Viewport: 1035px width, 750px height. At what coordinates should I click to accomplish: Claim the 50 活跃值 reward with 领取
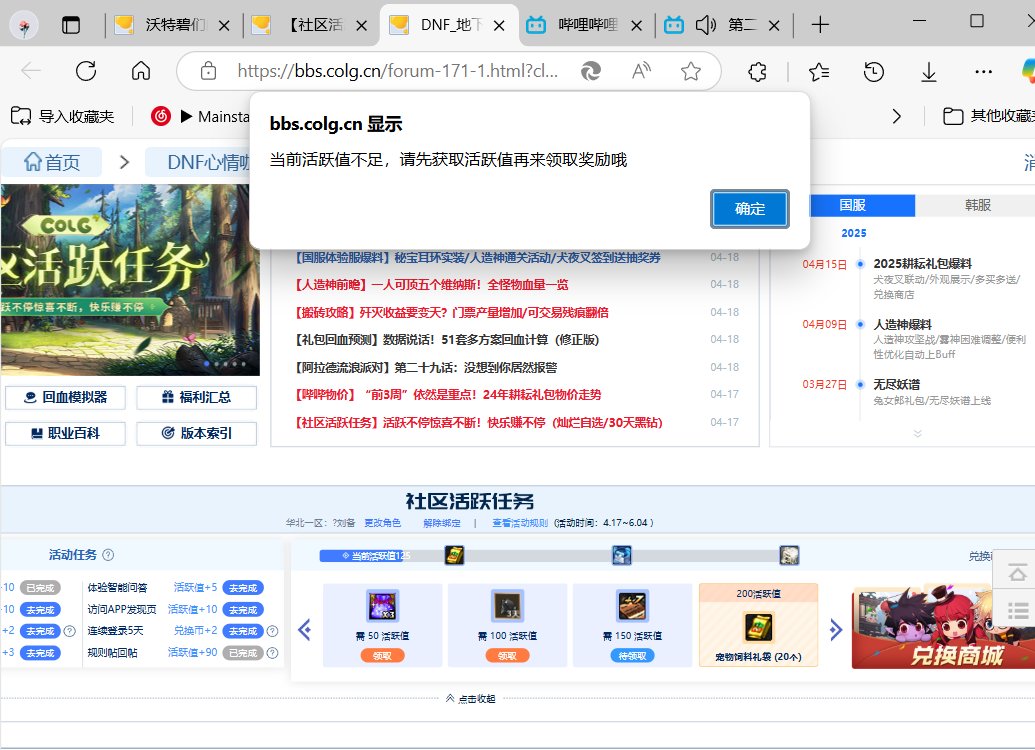point(382,656)
